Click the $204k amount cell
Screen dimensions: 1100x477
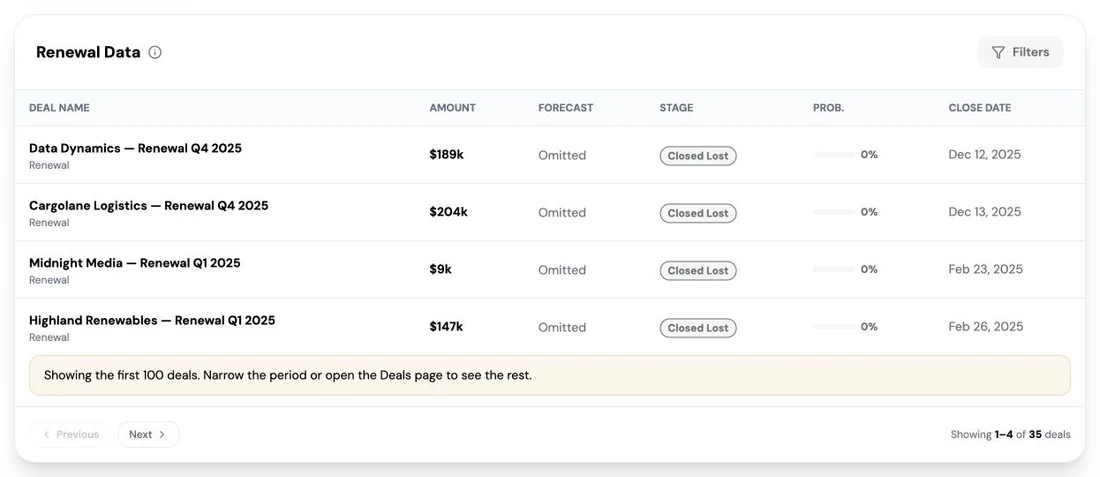(x=448, y=213)
